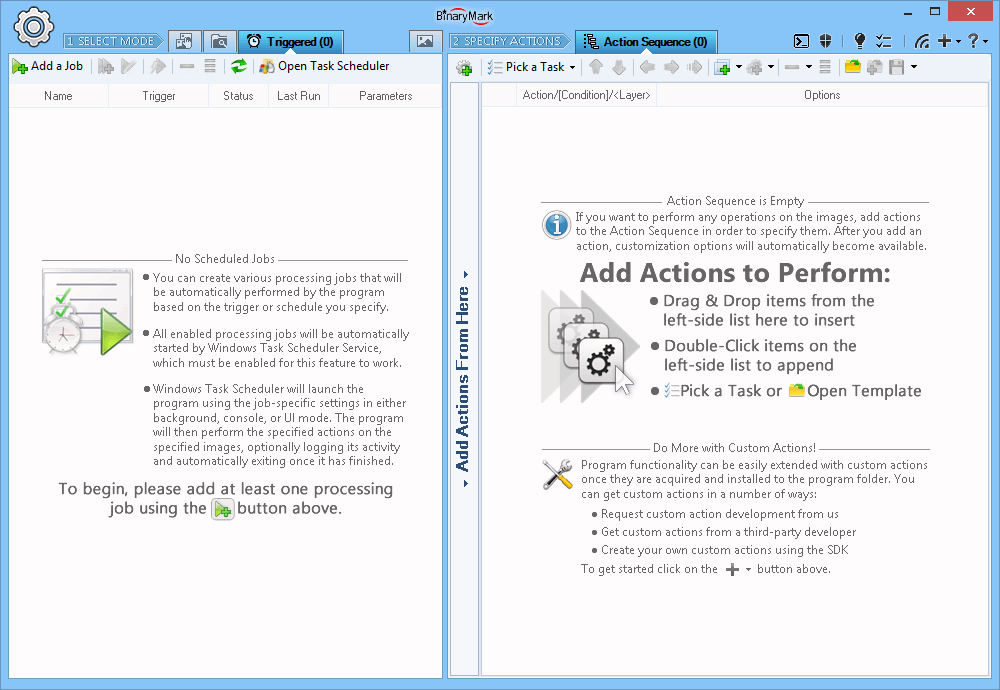Switch to the manual selection mode tab
1000x690 pixels.
184,41
